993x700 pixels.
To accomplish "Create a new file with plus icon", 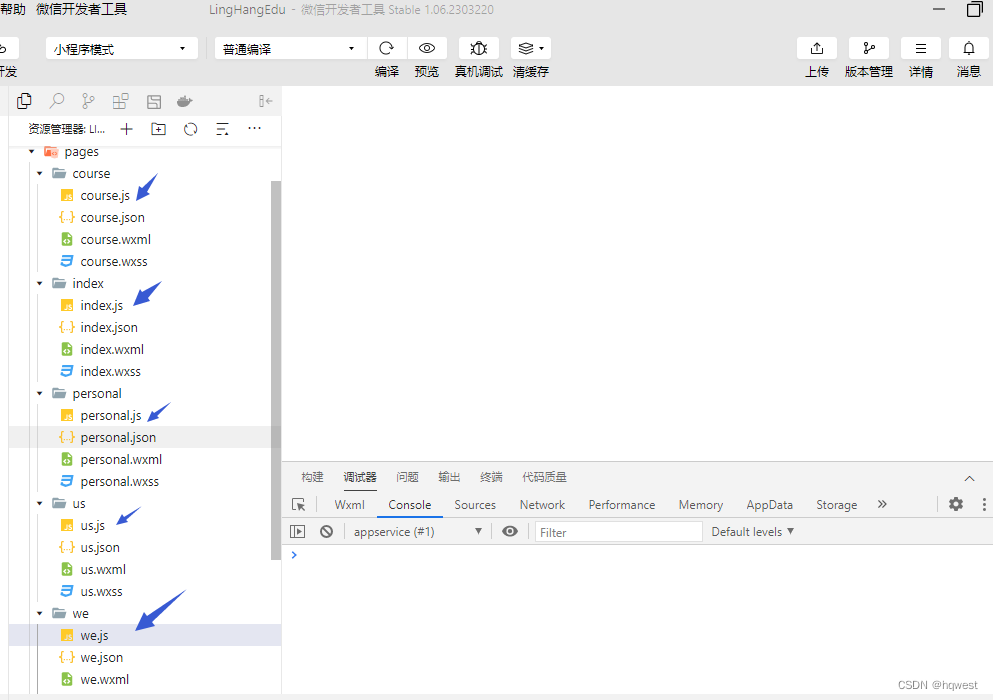I will click(127, 129).
